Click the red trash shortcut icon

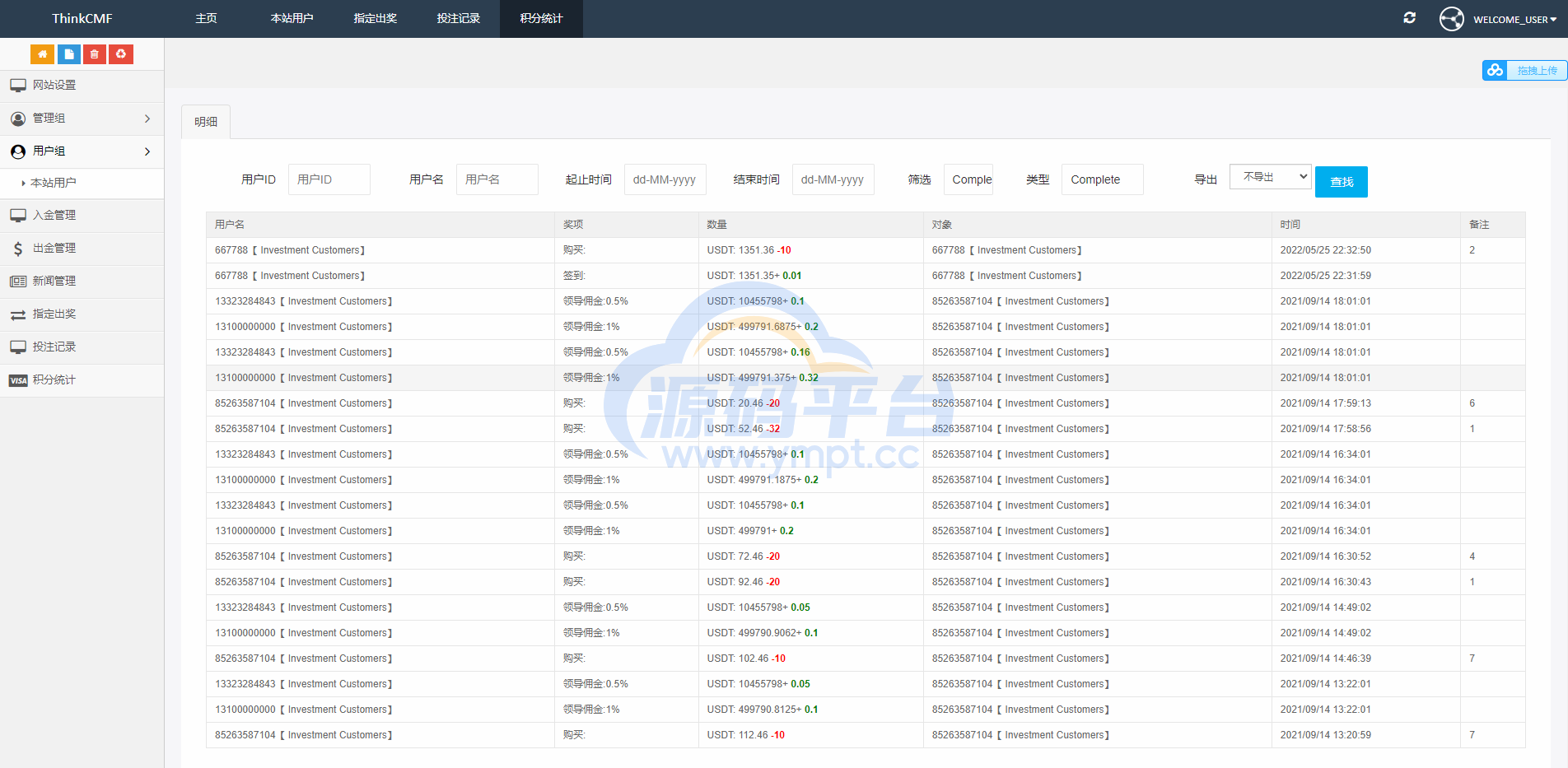point(95,54)
